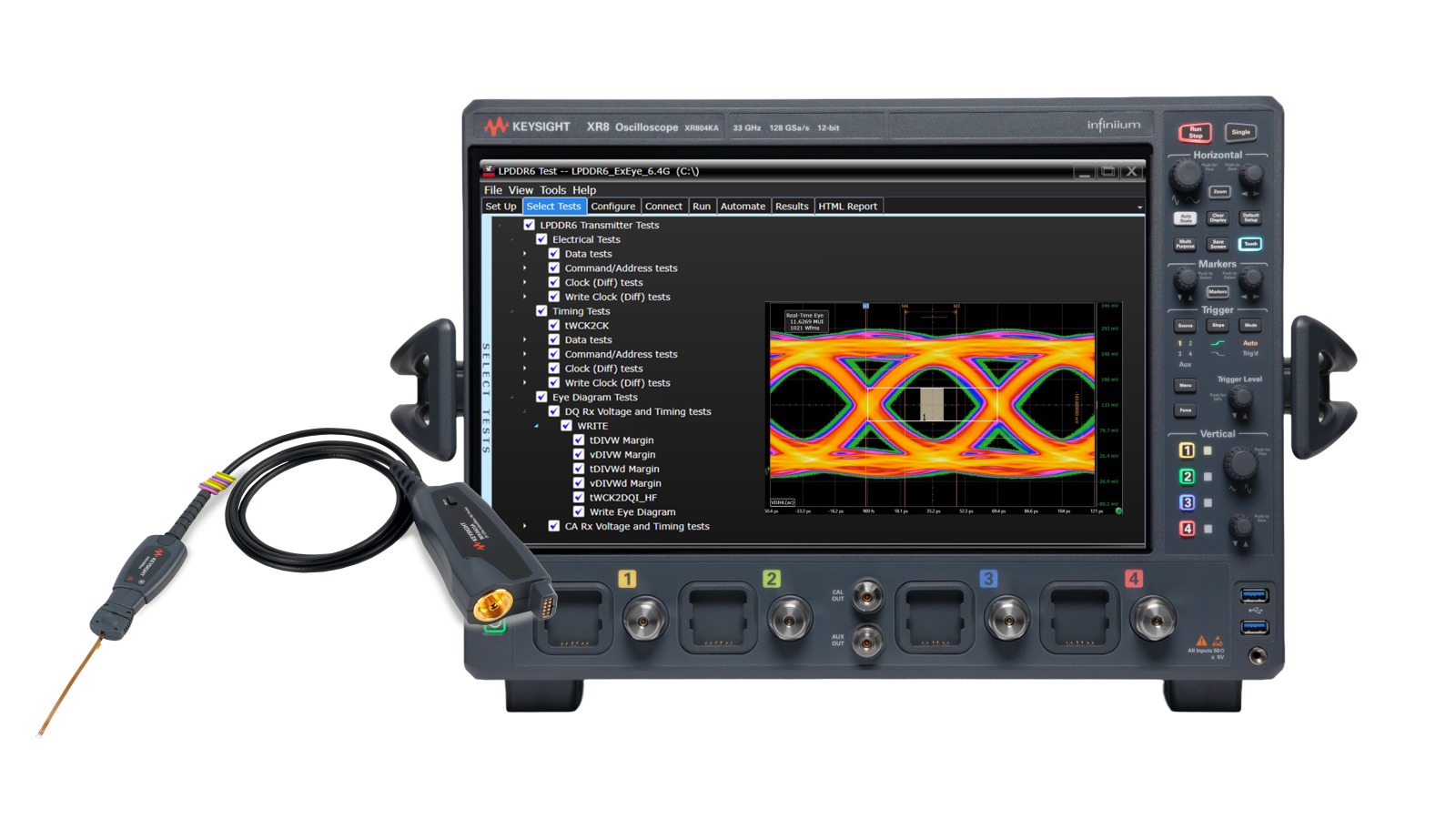
Task: Go to the Connect tab
Action: pyautogui.click(x=664, y=207)
